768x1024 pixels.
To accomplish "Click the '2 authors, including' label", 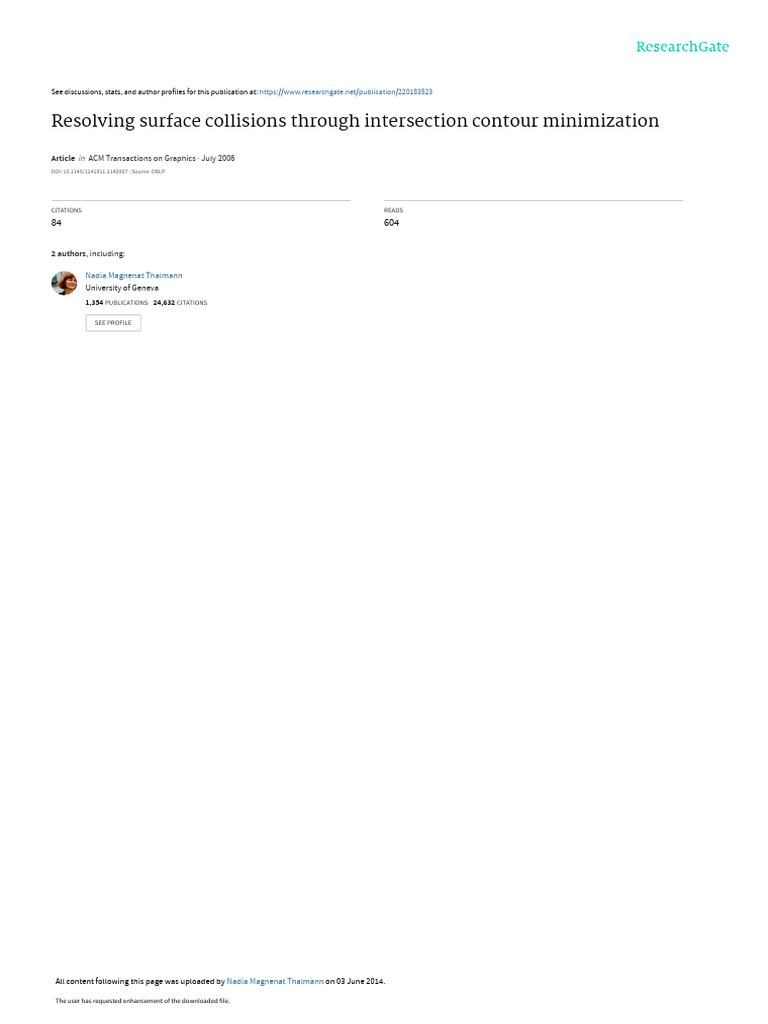I will pyautogui.click(x=88, y=253).
